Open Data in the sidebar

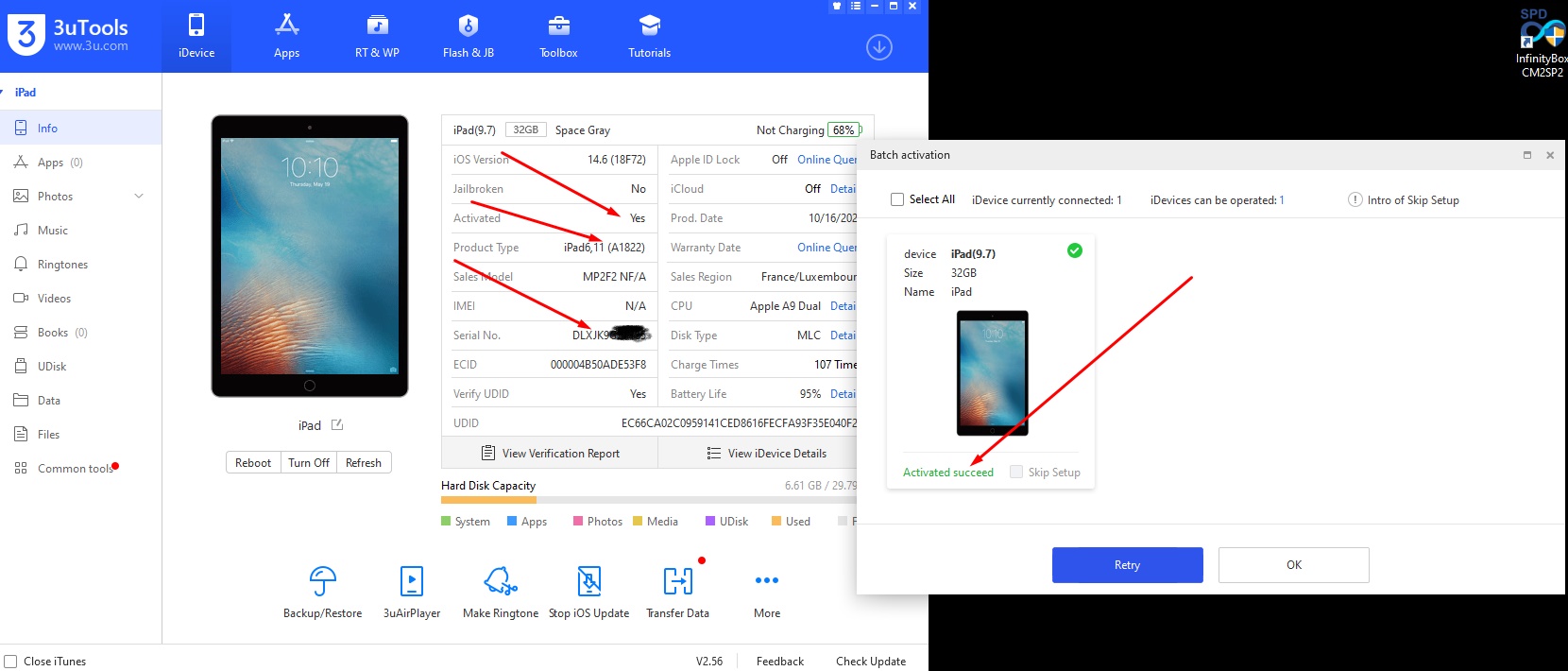coord(80,401)
